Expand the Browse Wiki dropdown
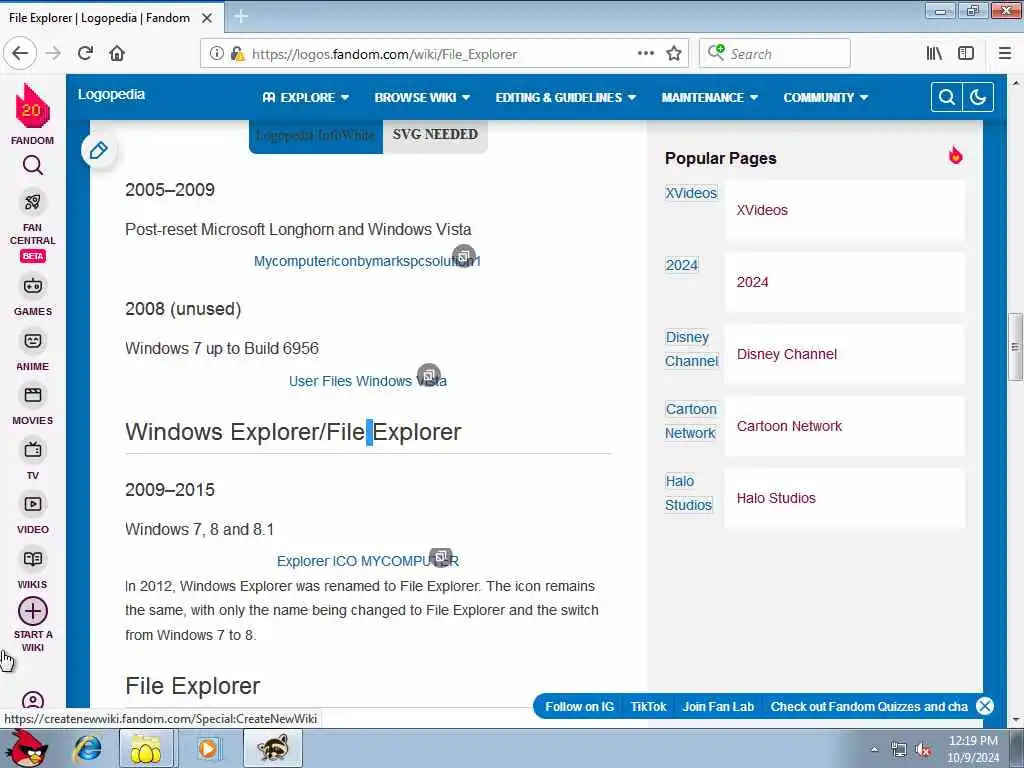 (422, 97)
